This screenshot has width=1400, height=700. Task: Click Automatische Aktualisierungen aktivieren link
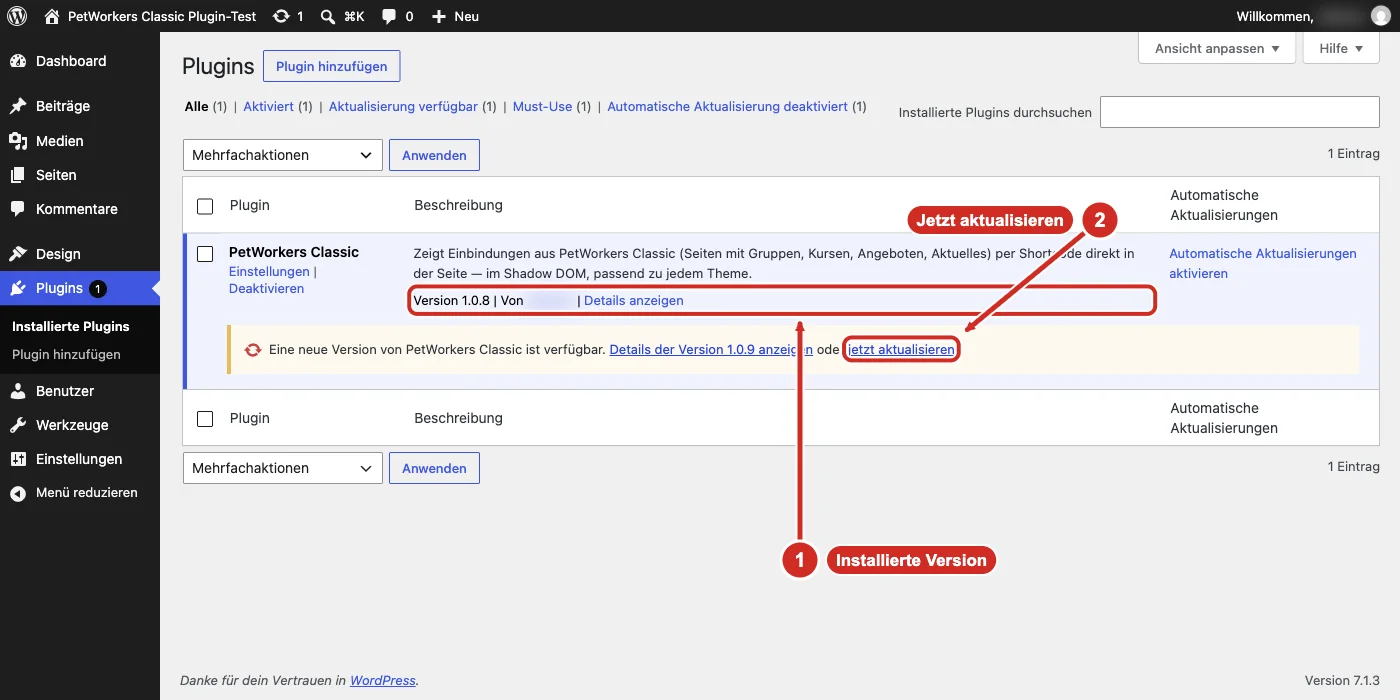[x=1263, y=263]
